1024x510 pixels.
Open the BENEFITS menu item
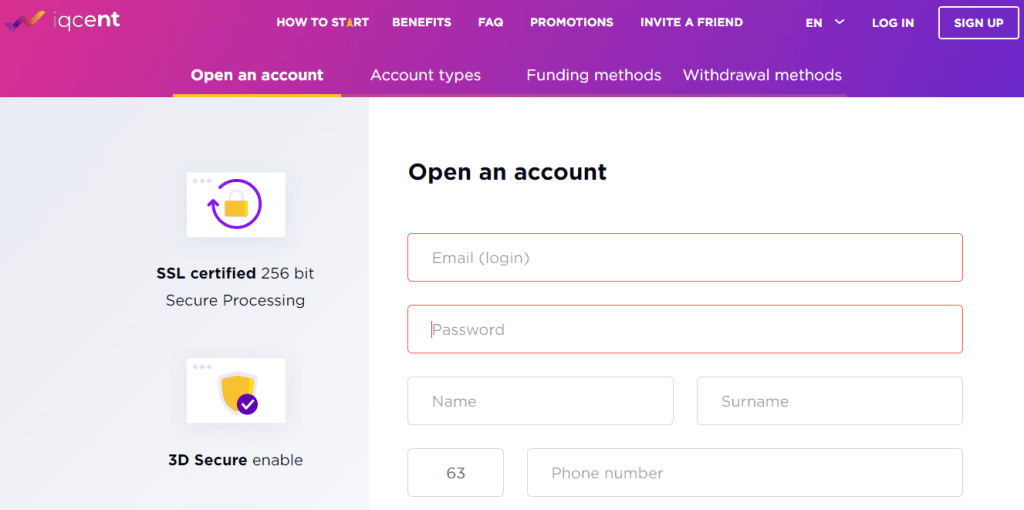click(422, 22)
